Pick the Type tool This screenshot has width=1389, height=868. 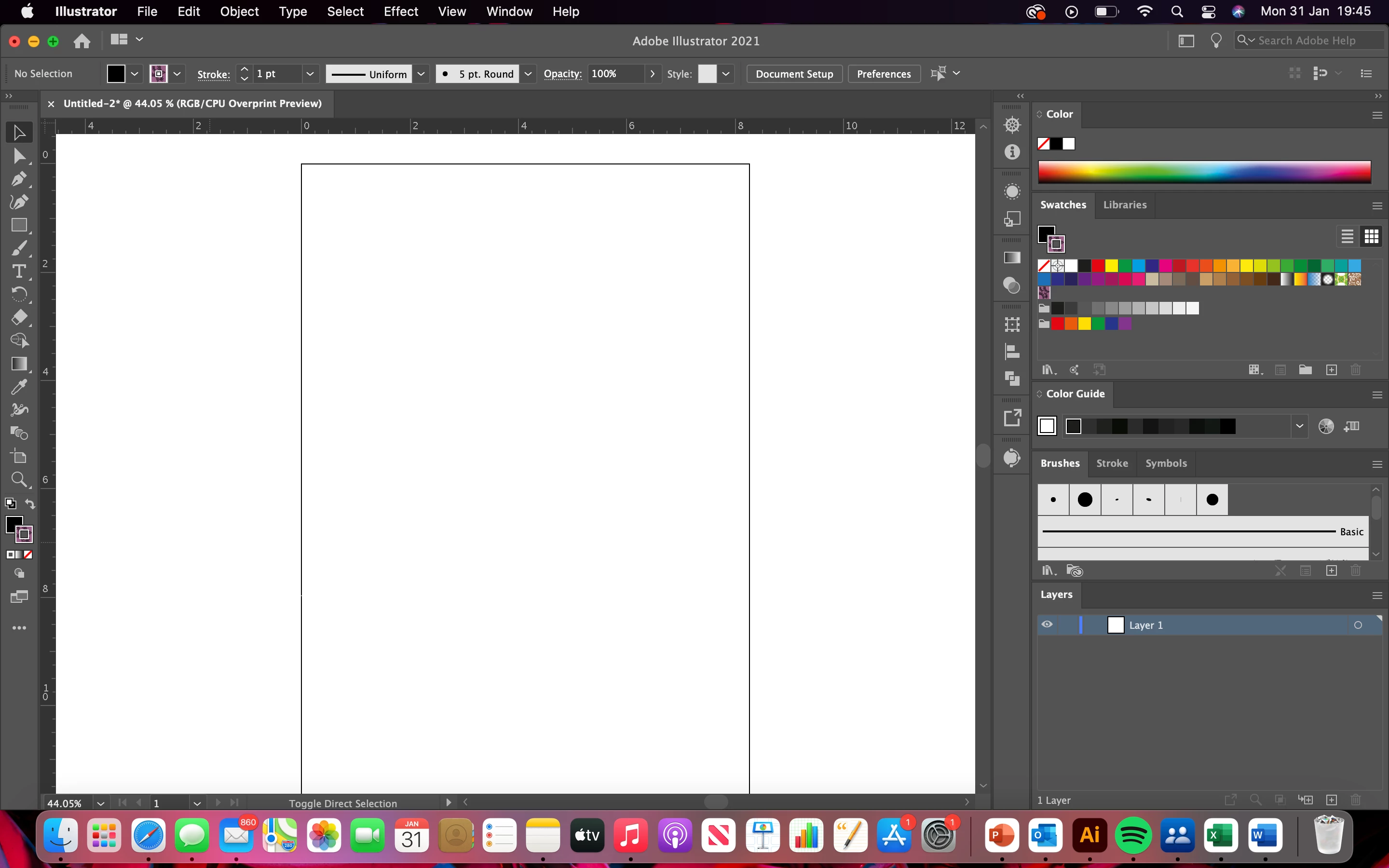(x=19, y=271)
